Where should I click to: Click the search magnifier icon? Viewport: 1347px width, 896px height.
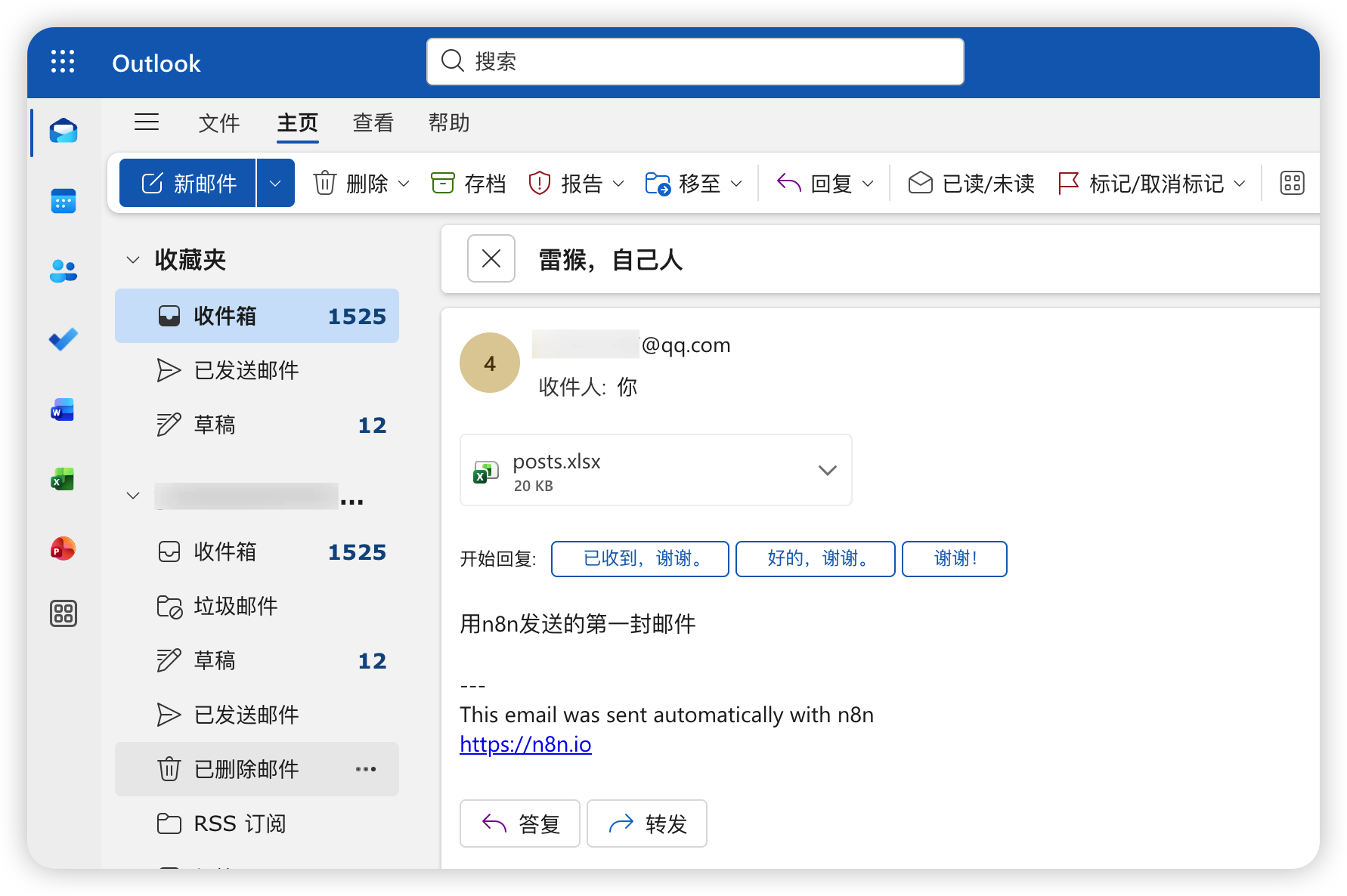coord(452,60)
